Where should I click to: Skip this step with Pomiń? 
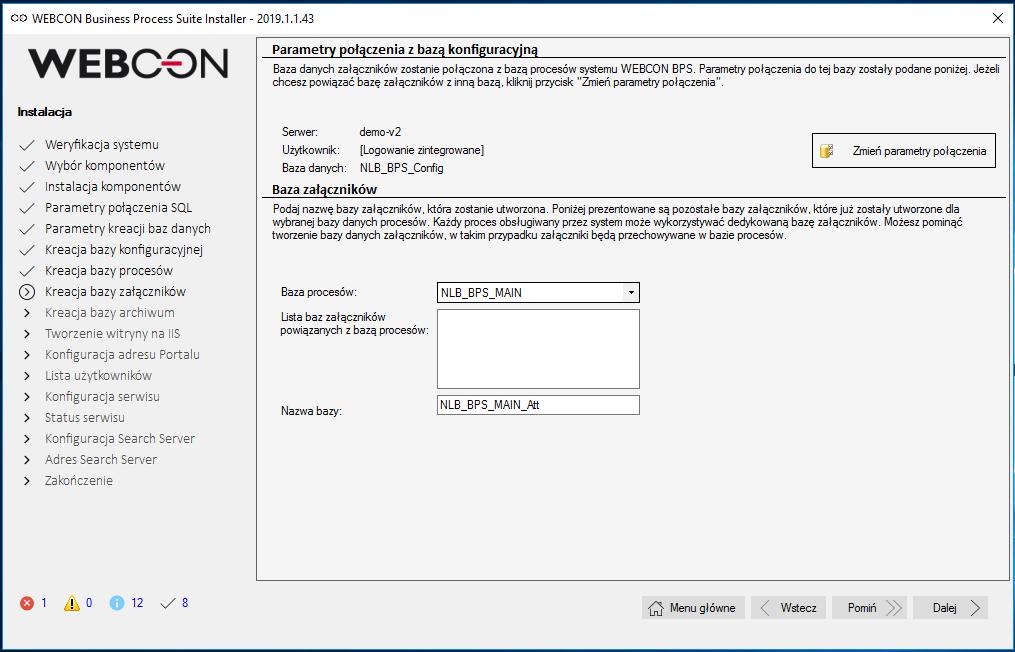point(869,608)
